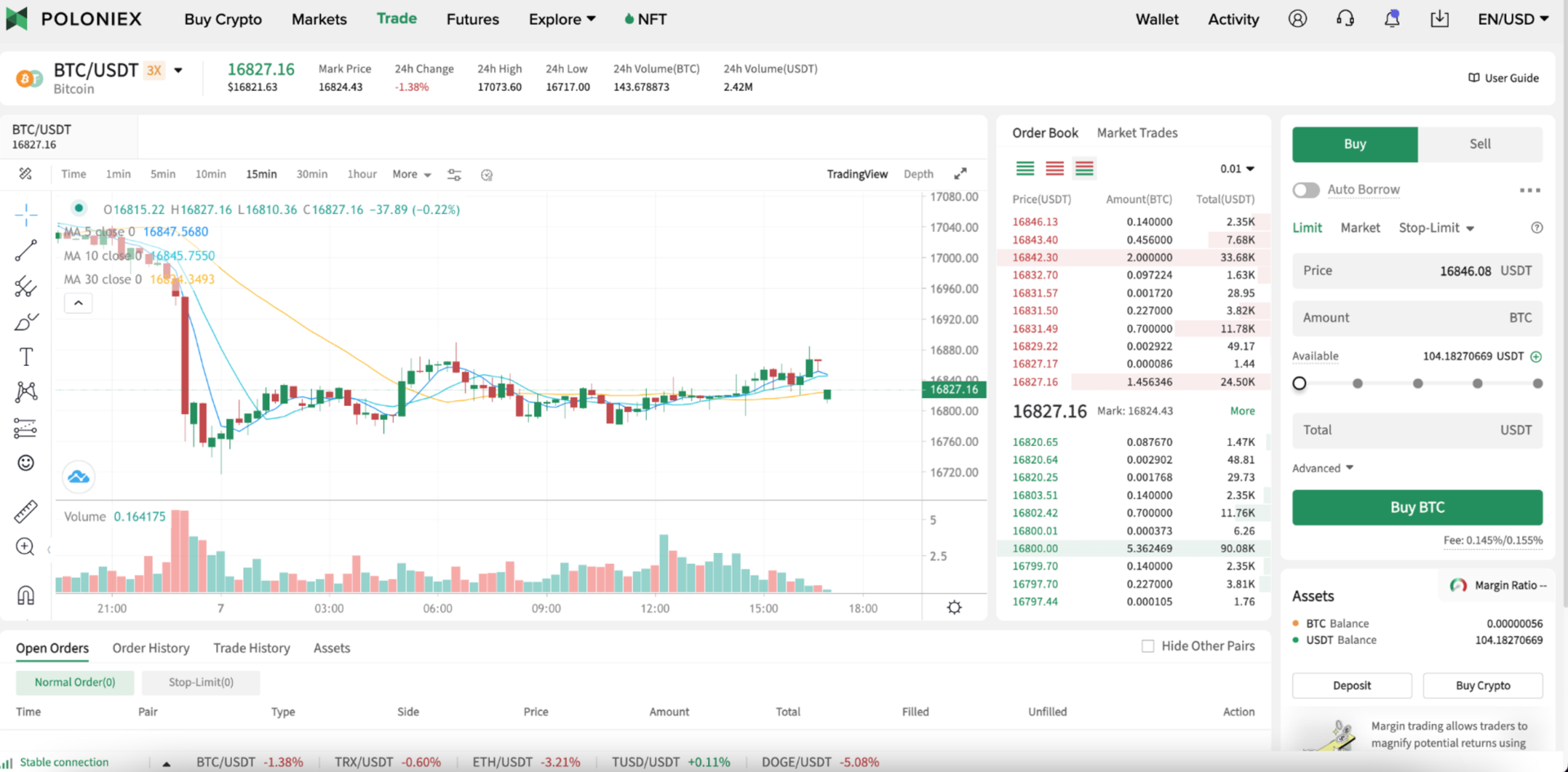Click the Poloniex logo
The height and width of the screenshot is (772, 1568).
click(73, 19)
